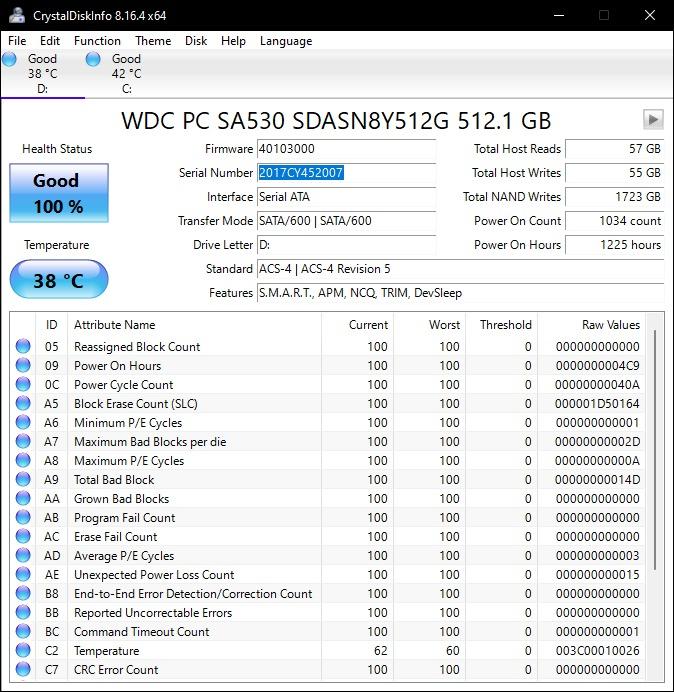Click the status icon for Program Fail Count
The height and width of the screenshot is (692, 674).
tap(23, 517)
